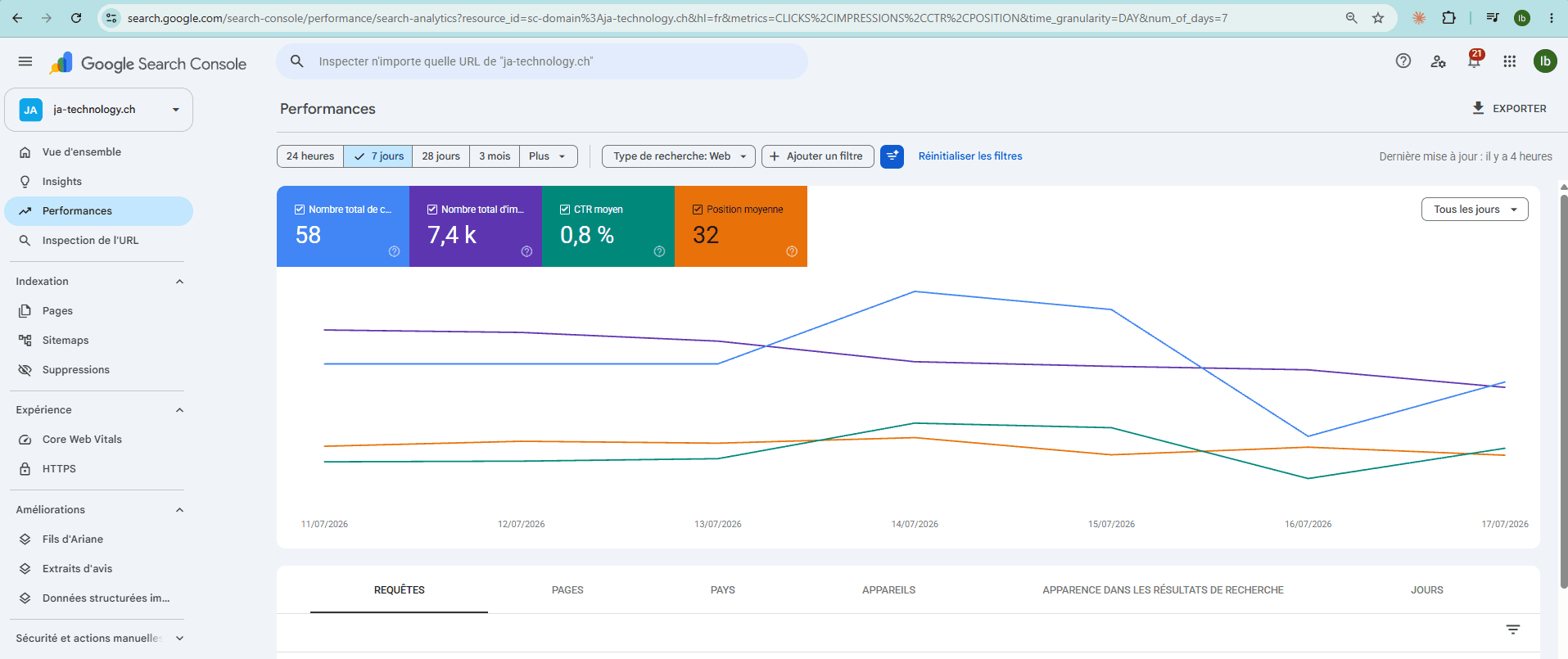
Task: Open help icon on impressions card
Action: (526, 251)
